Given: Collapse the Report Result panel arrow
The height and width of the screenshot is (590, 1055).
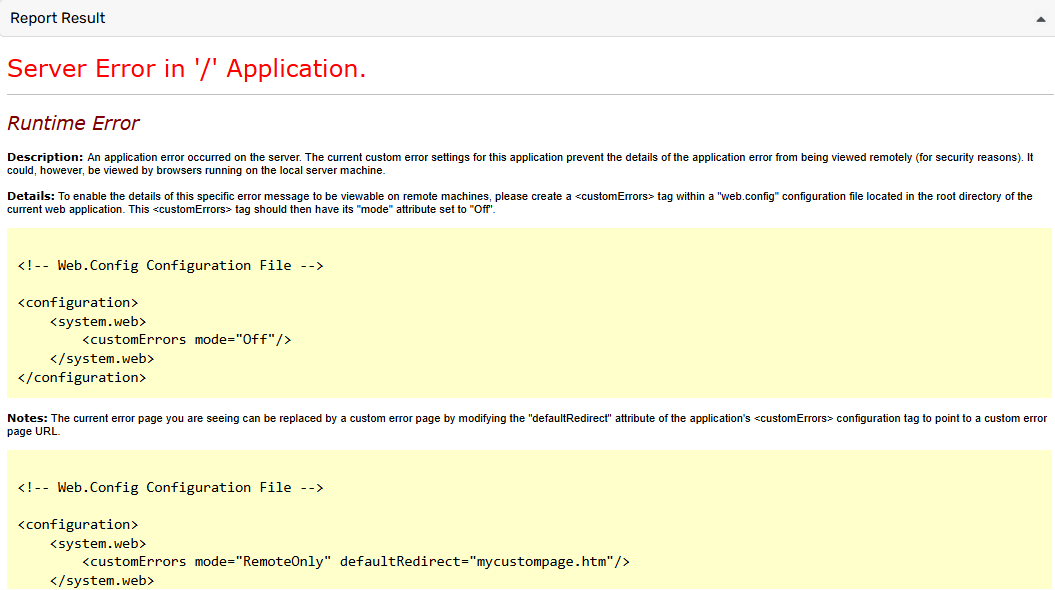Looking at the screenshot, I should 1041,19.
